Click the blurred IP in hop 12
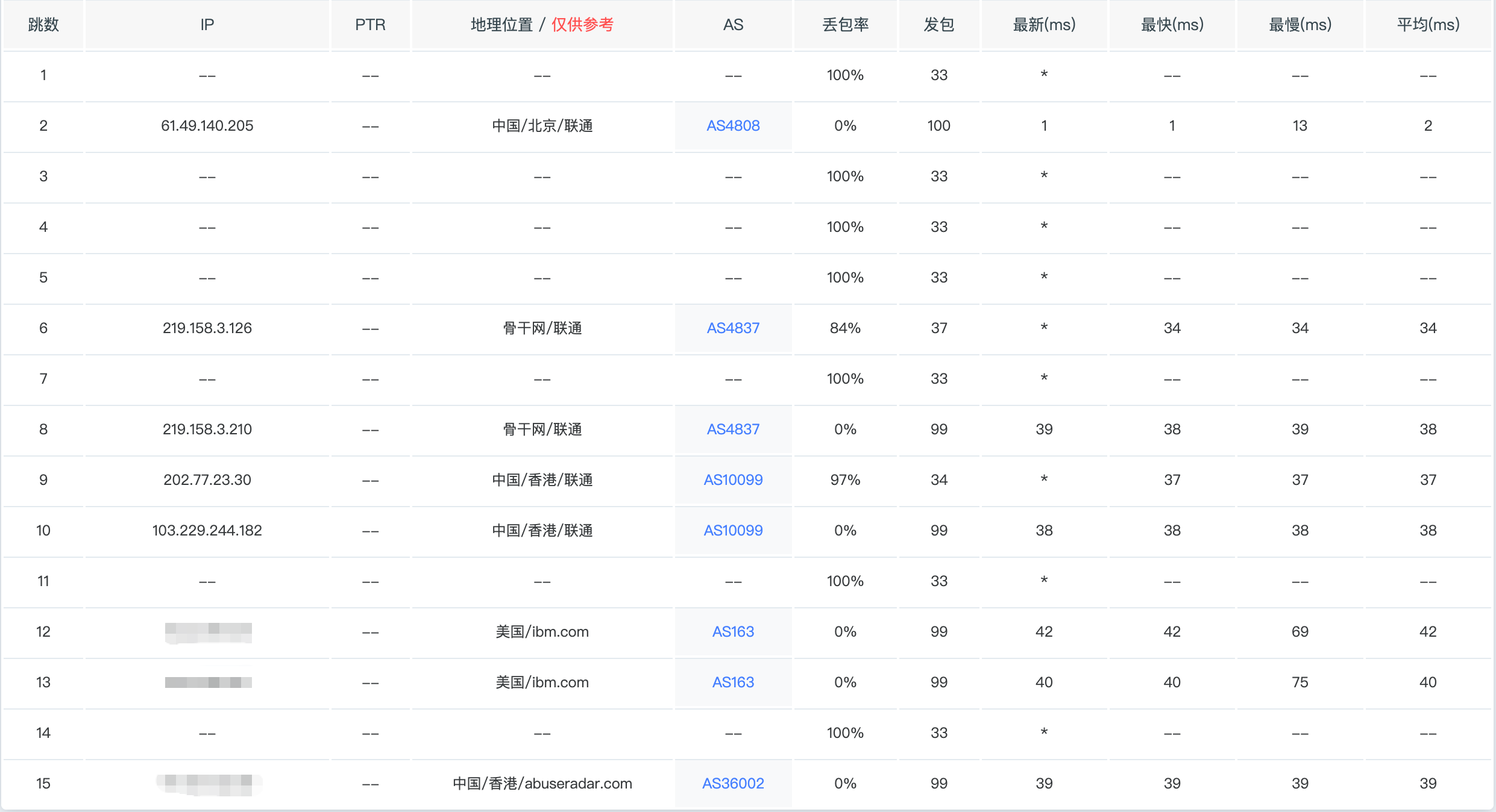This screenshot has width=1496, height=812. (x=208, y=632)
